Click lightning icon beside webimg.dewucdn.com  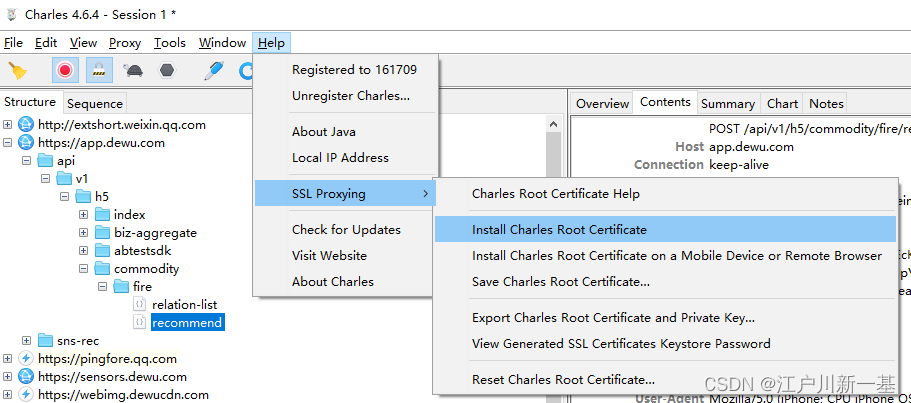tap(26, 394)
